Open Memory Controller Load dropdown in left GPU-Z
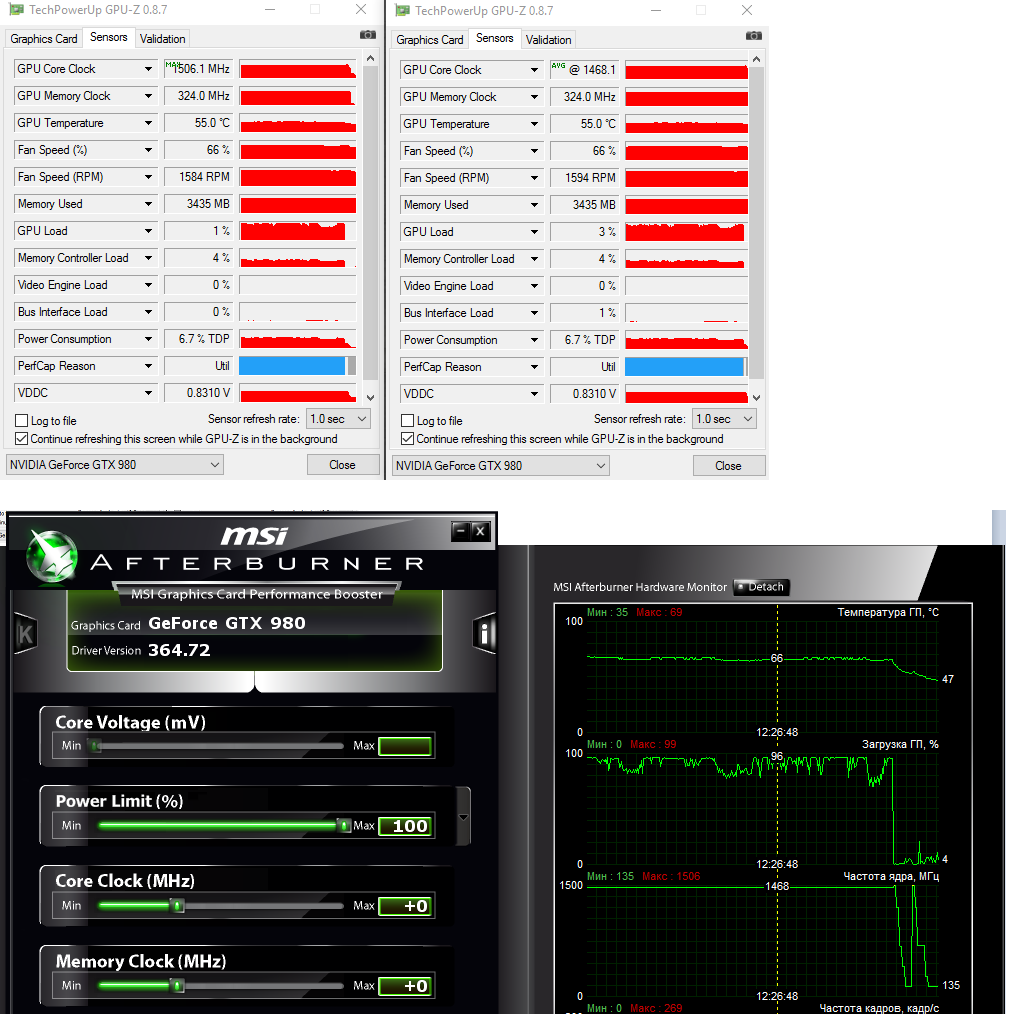This screenshot has width=1024, height=1014. point(148,258)
